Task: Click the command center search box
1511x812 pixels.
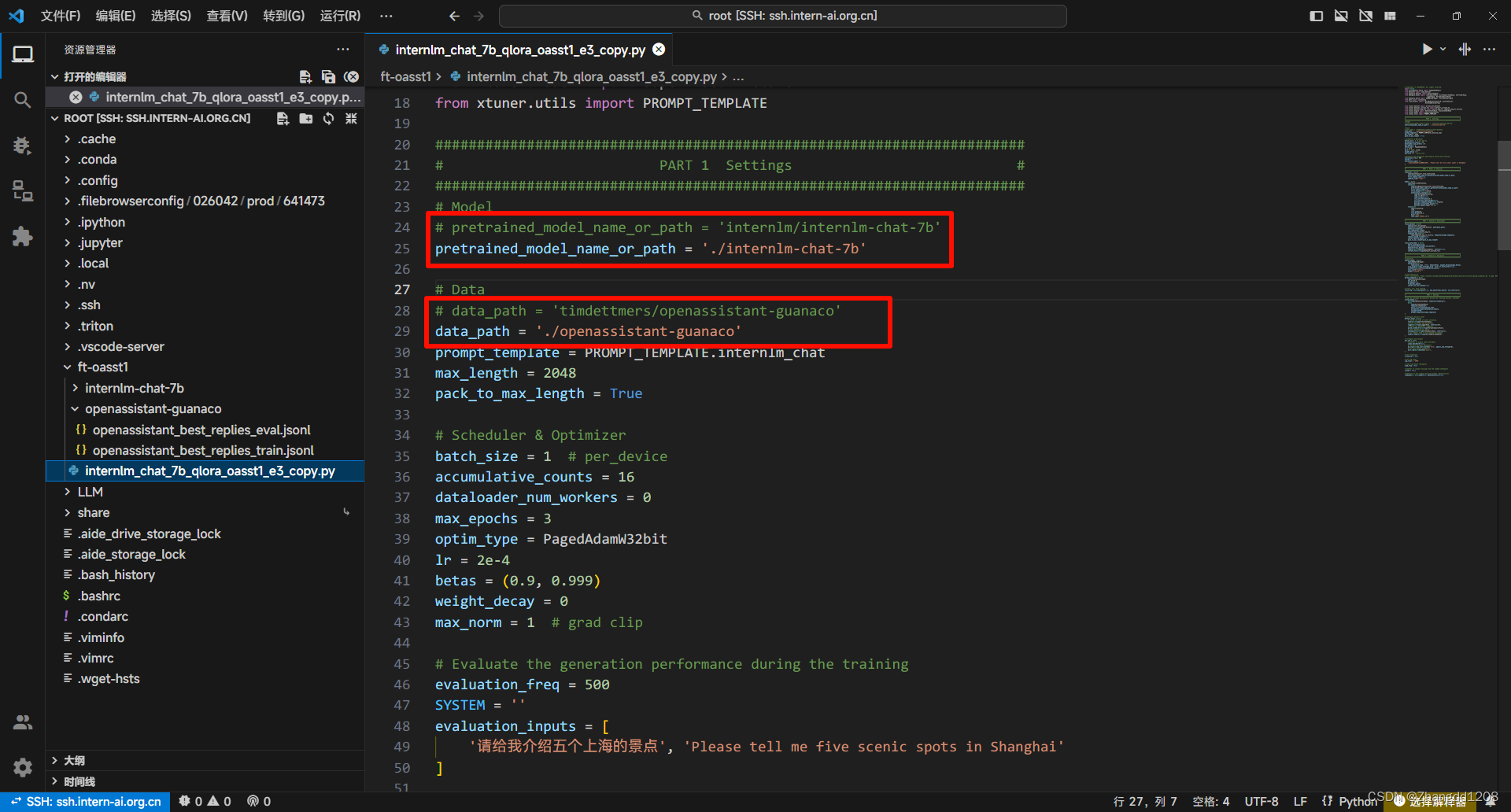Action: click(x=783, y=16)
